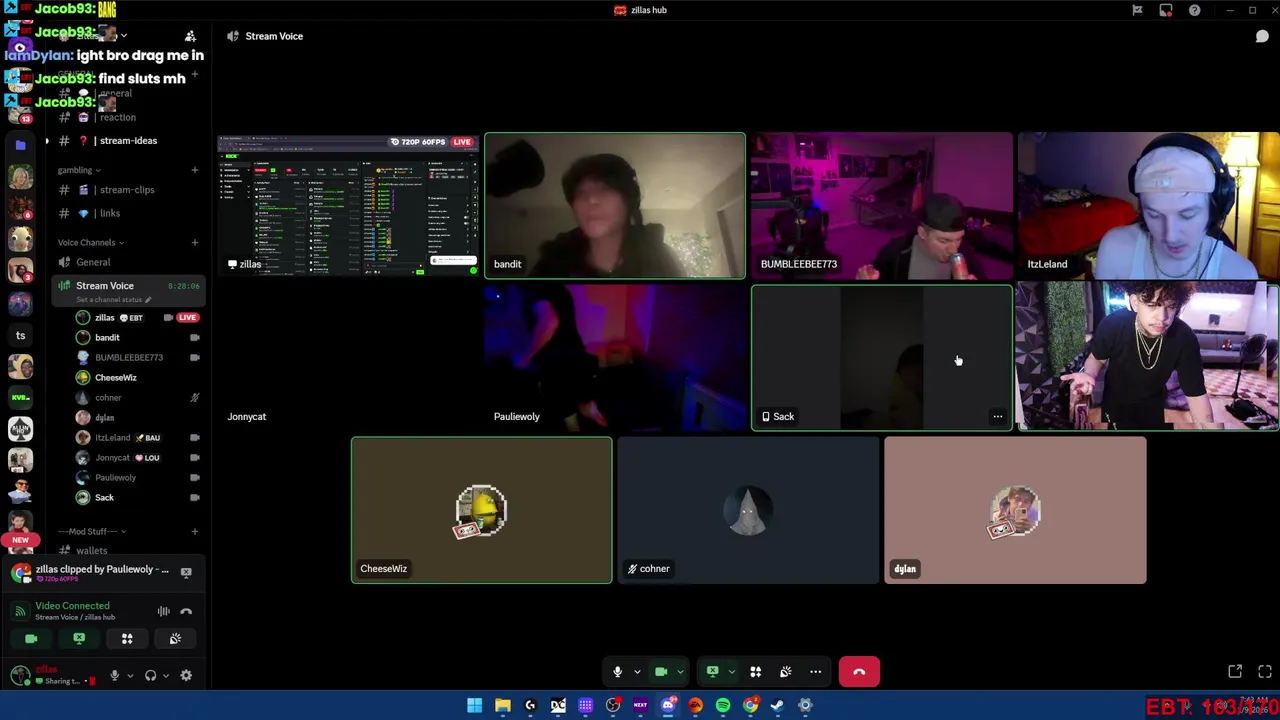Open the stream-ideas text channel

(x=128, y=141)
